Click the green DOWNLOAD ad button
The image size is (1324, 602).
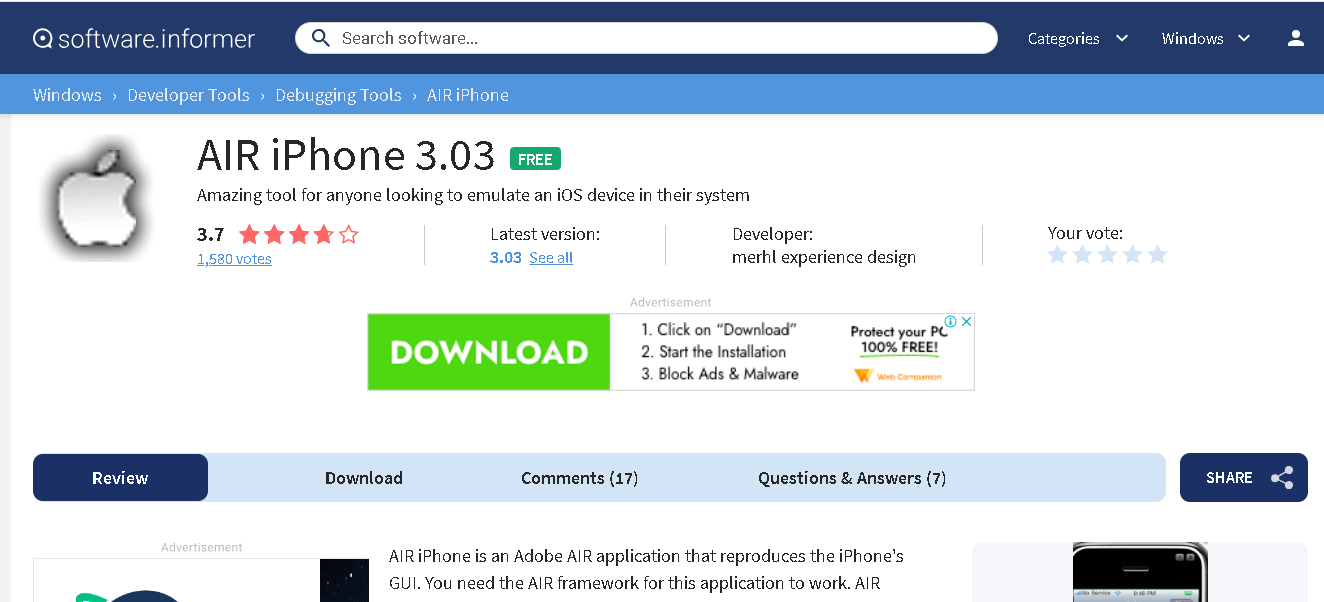489,352
